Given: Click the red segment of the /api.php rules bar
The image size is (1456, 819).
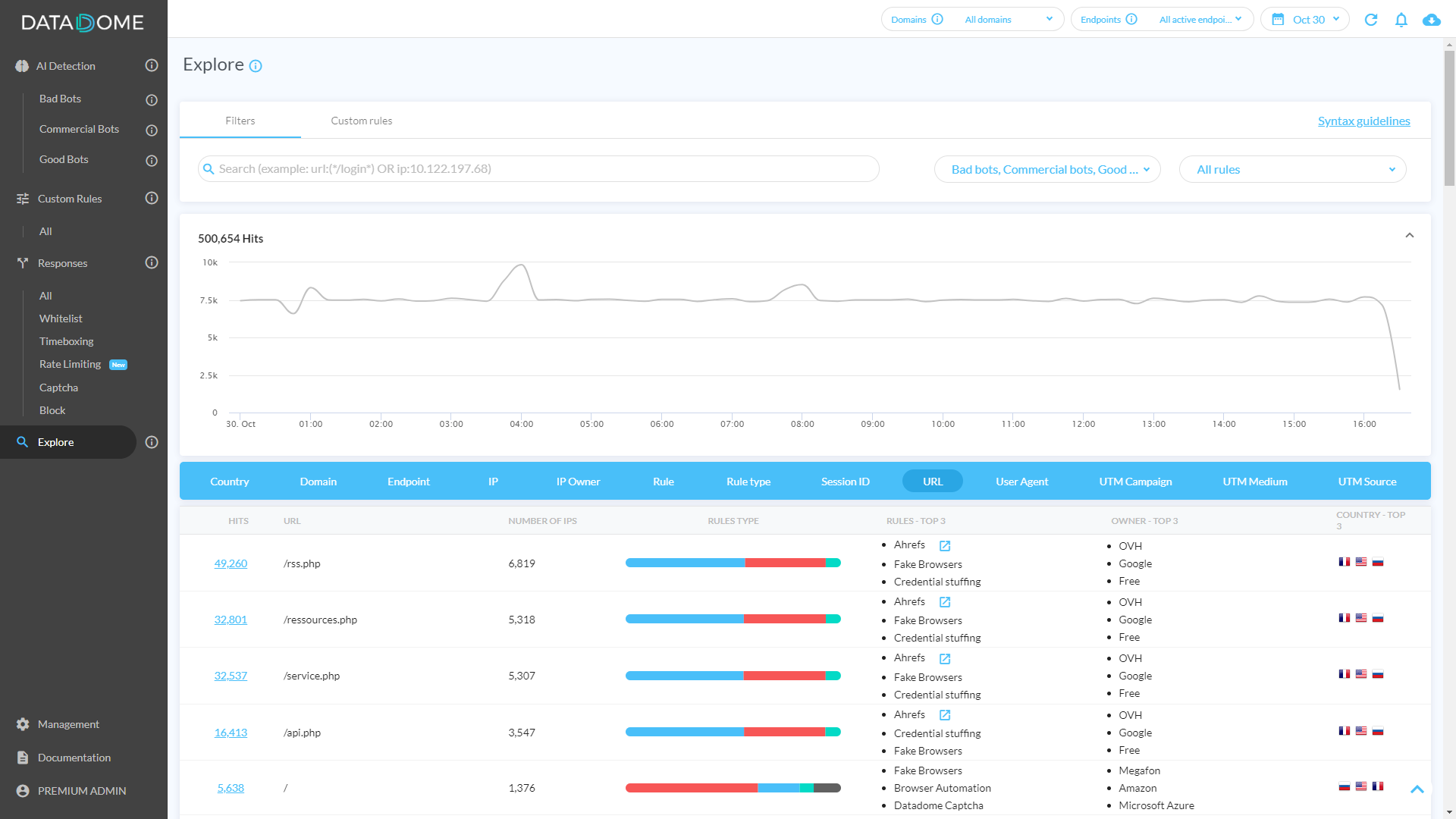Looking at the screenshot, I should point(785,732).
